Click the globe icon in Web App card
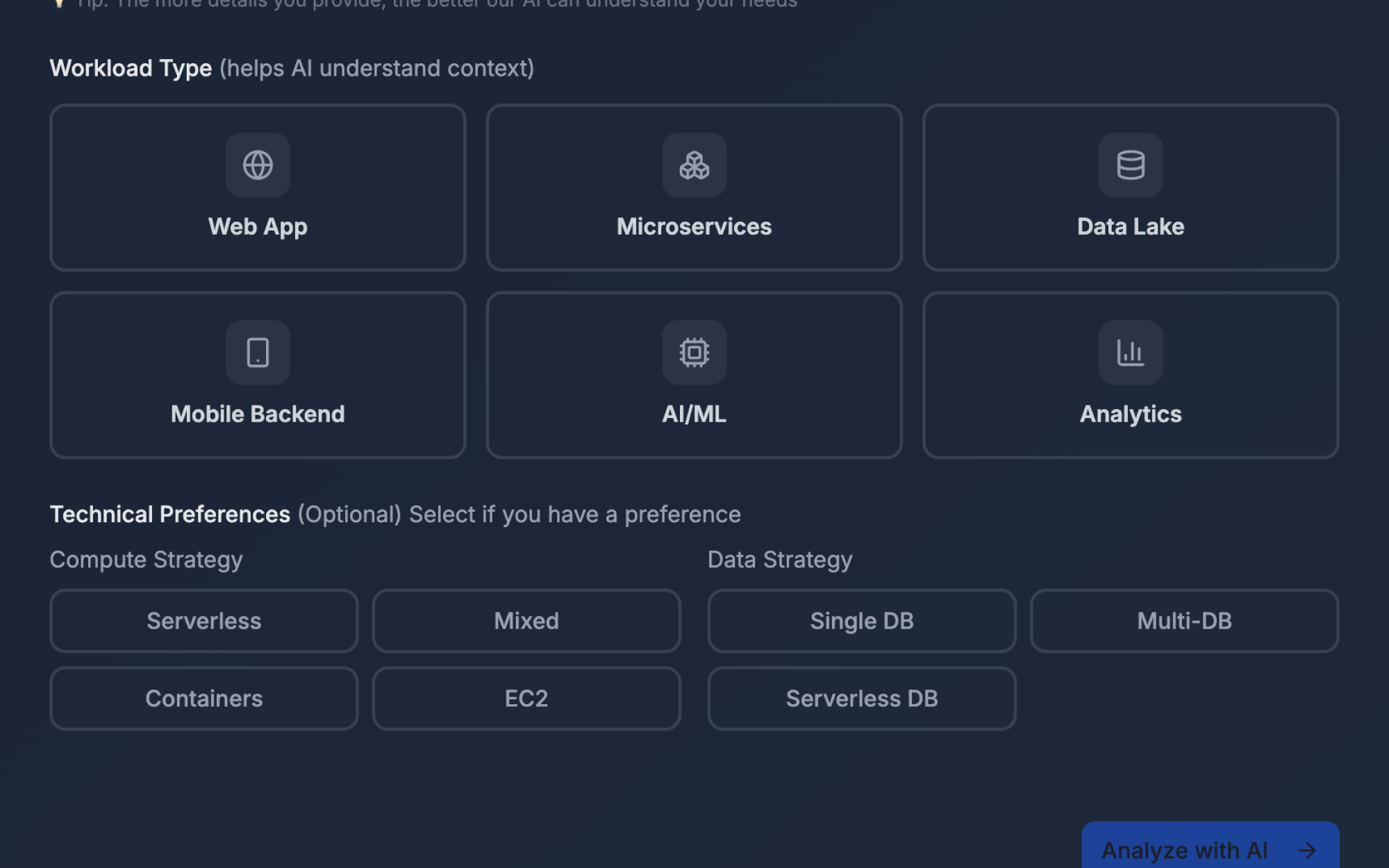Image resolution: width=1389 pixels, height=868 pixels. coord(258,165)
